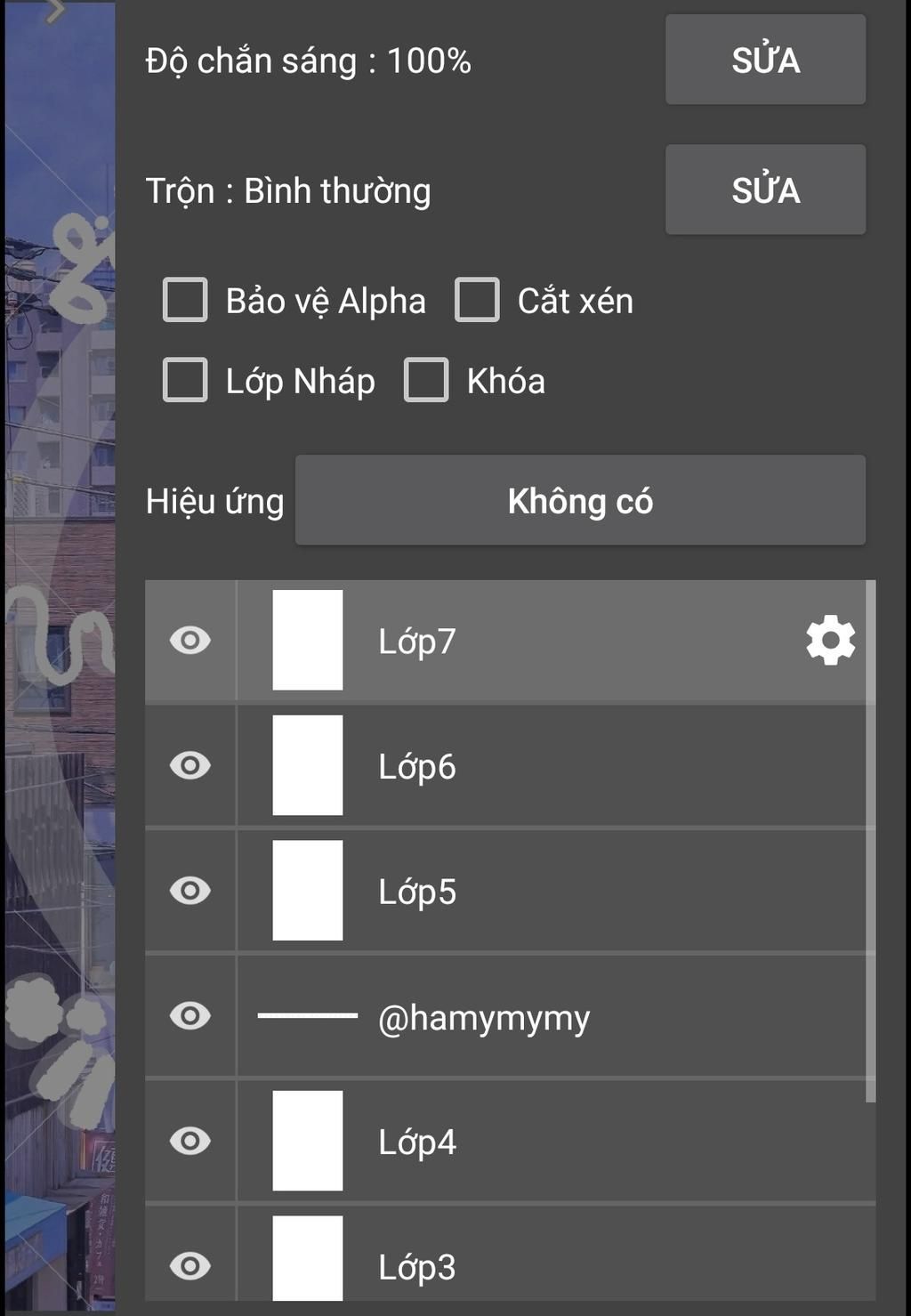Toggle eye icon for @hamymymy layer
Viewport: 911px width, 1316px height.
tap(190, 1015)
